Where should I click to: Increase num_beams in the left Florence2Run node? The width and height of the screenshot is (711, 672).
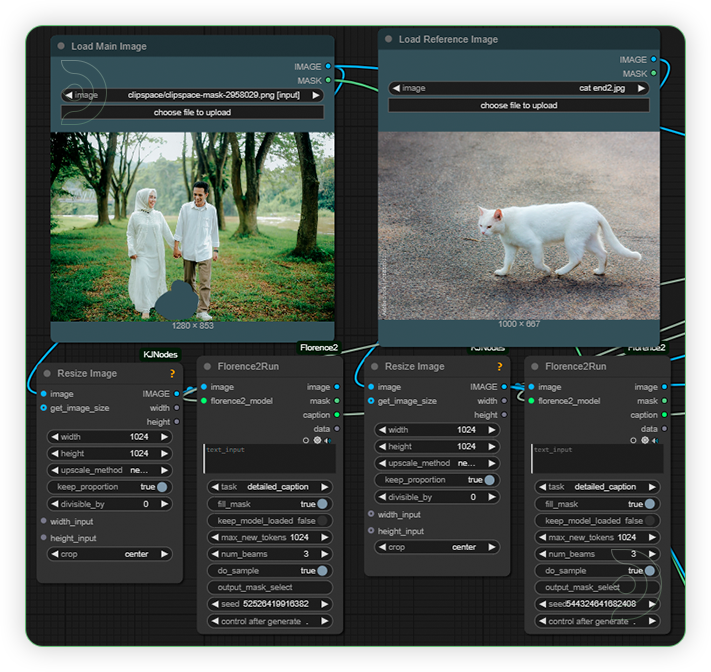pyautogui.click(x=325, y=554)
